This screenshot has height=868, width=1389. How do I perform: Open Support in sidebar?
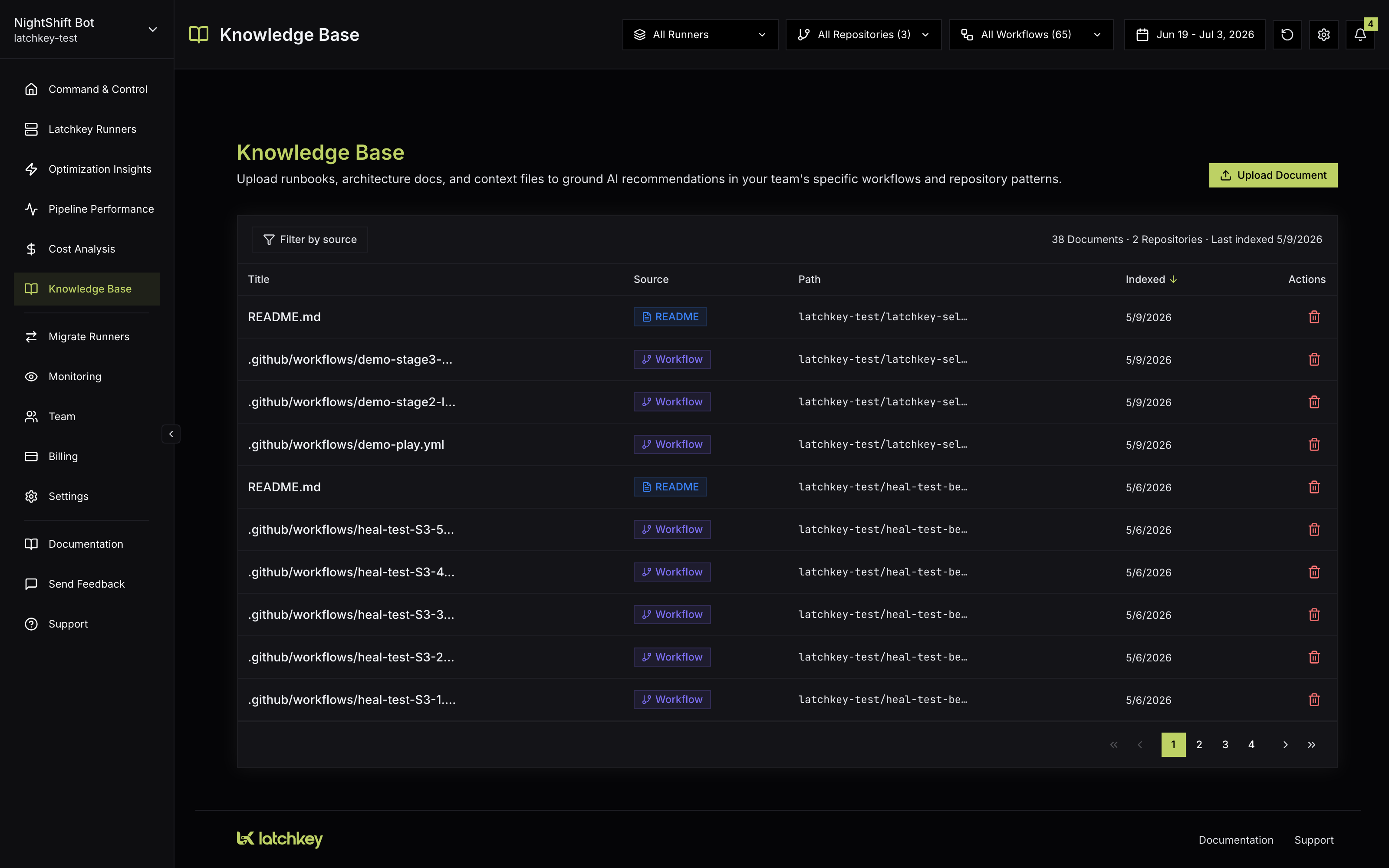87,624
